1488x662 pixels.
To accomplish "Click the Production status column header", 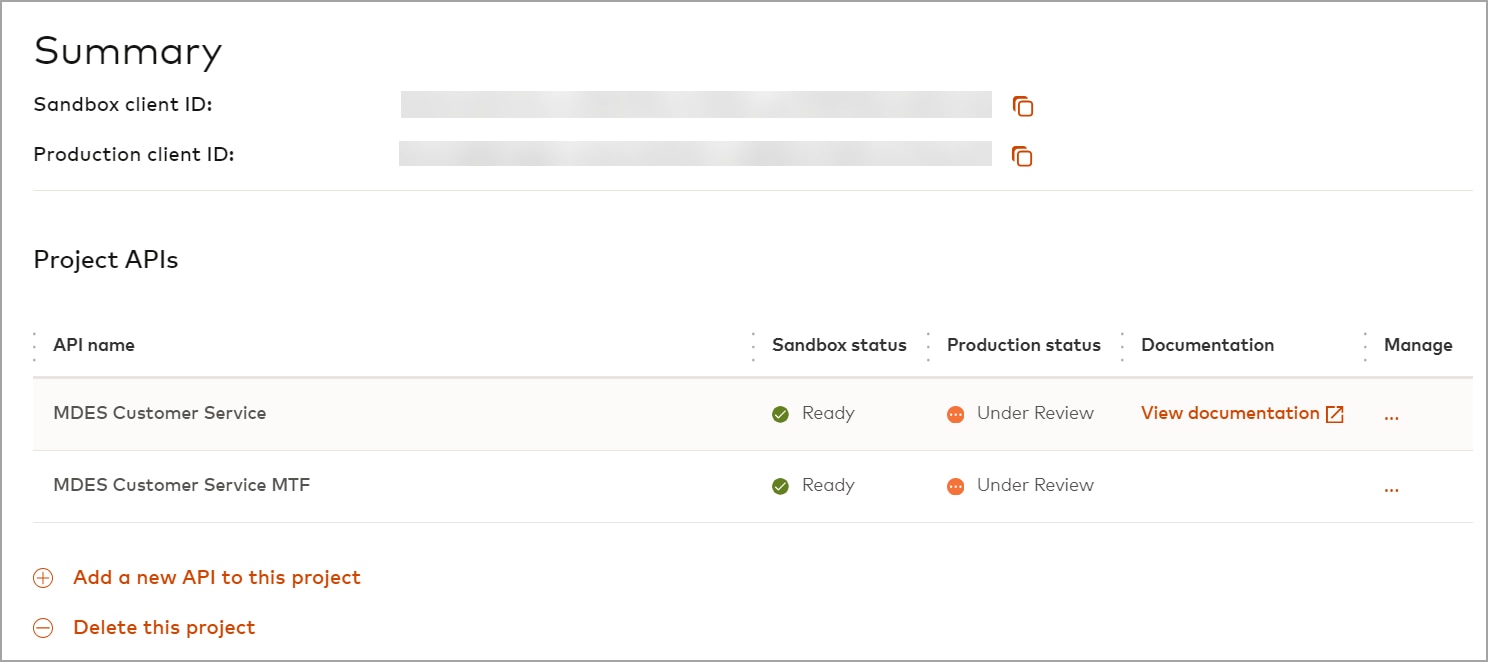I will pos(1023,345).
